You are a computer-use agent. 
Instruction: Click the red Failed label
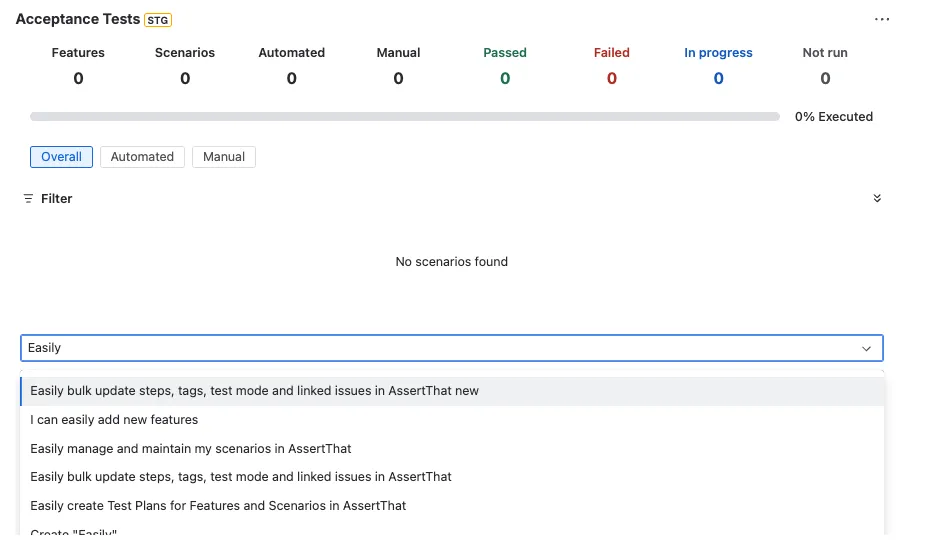point(612,53)
